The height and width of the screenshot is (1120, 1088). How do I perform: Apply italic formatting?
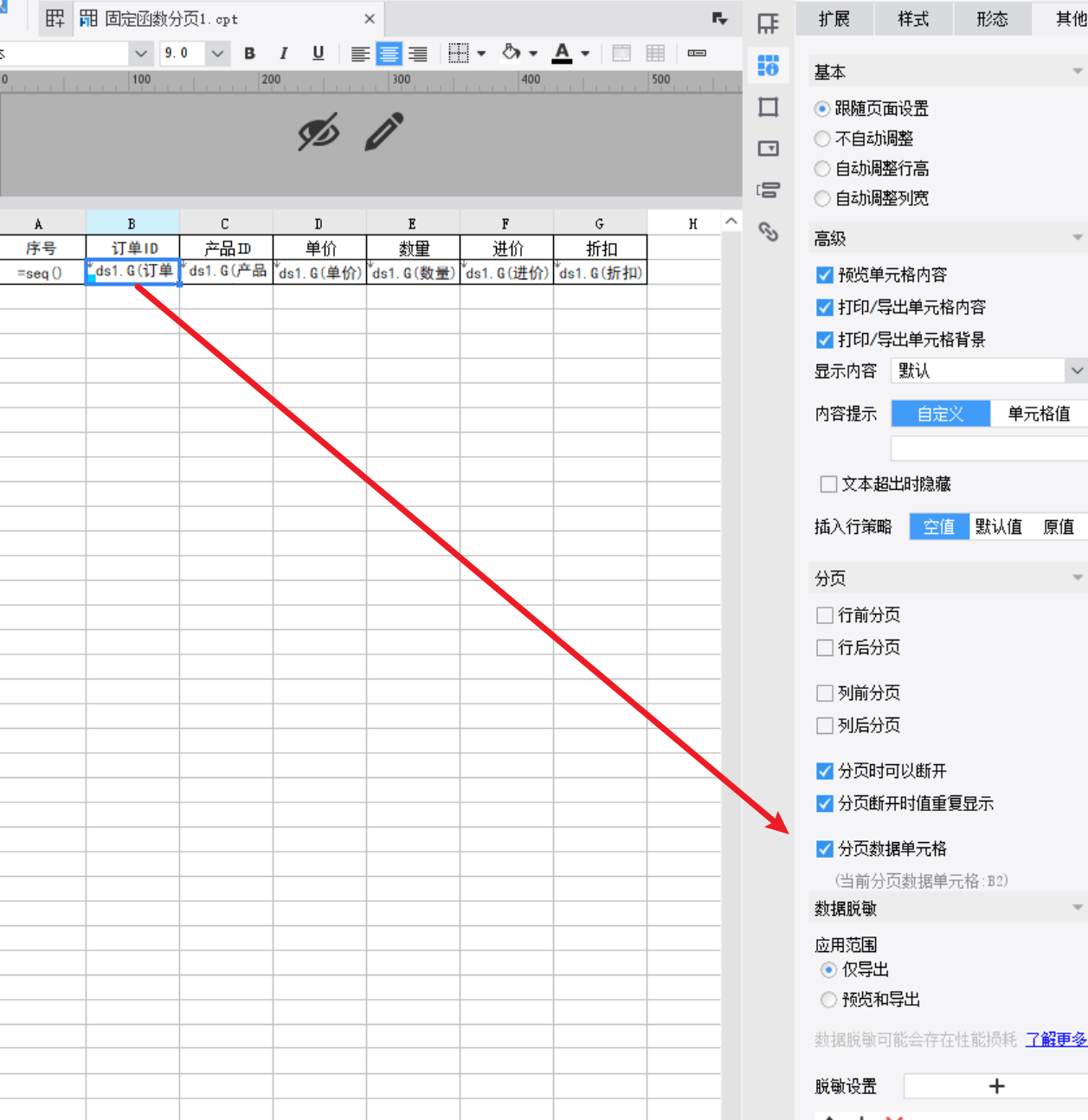tap(283, 54)
